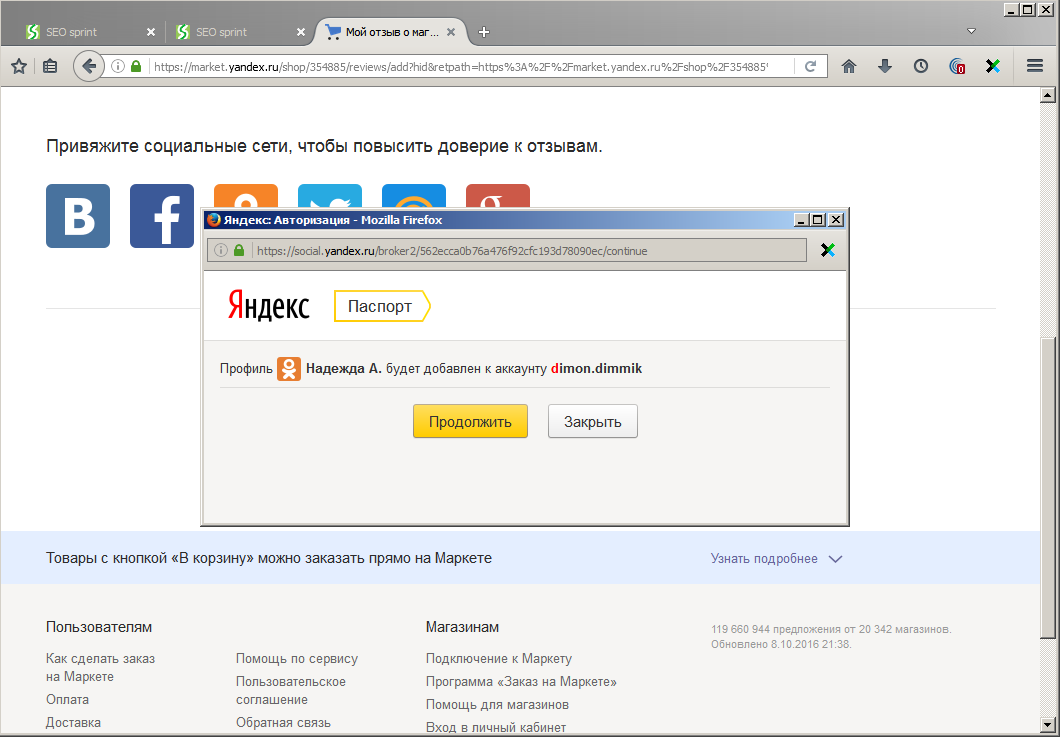Close the first SEO sprint tab
The height and width of the screenshot is (737, 1060).
[151, 32]
